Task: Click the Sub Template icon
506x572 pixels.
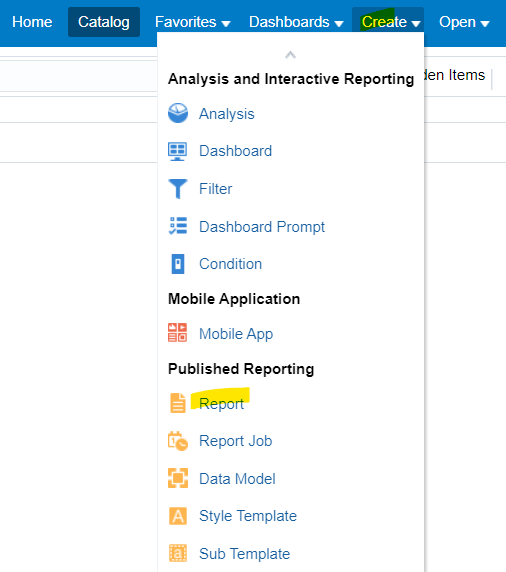Action: [x=178, y=553]
